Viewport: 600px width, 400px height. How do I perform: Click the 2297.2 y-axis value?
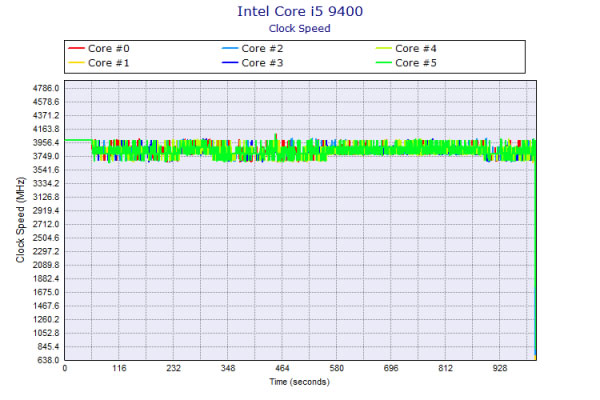[46, 251]
